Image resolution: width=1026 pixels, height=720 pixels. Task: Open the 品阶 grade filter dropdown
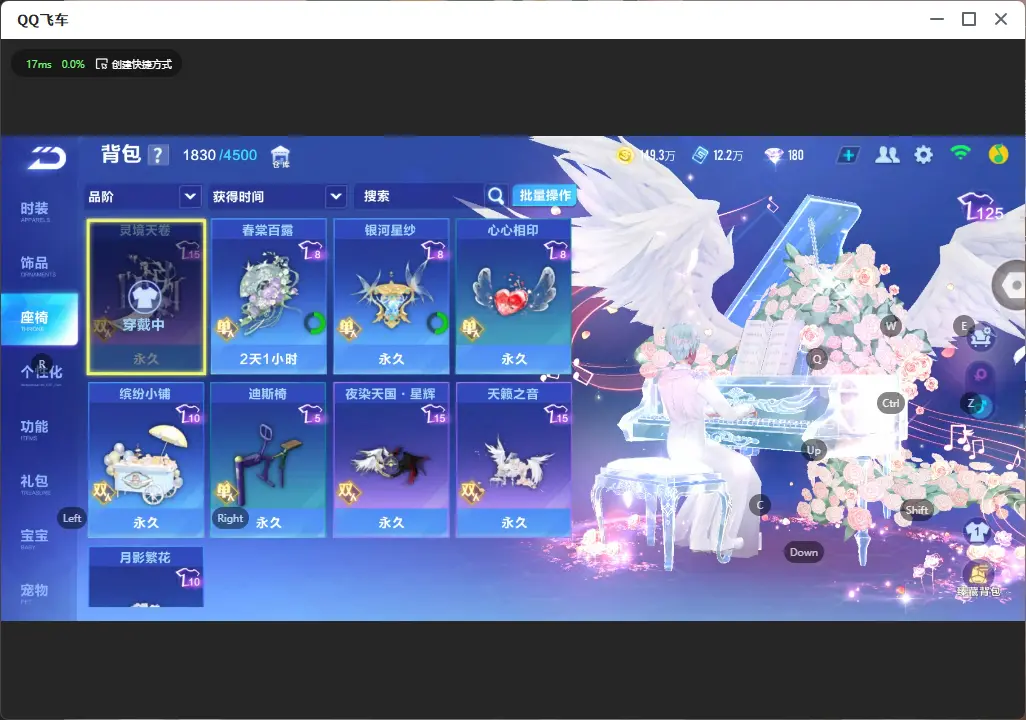(143, 196)
